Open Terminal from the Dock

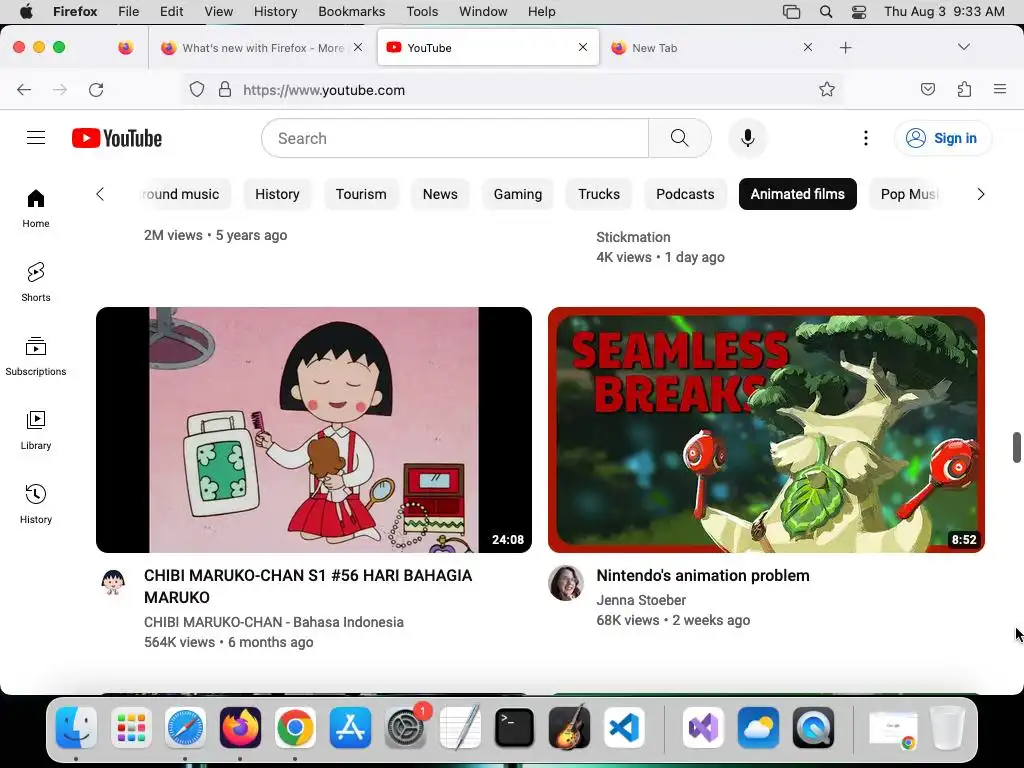tap(514, 727)
